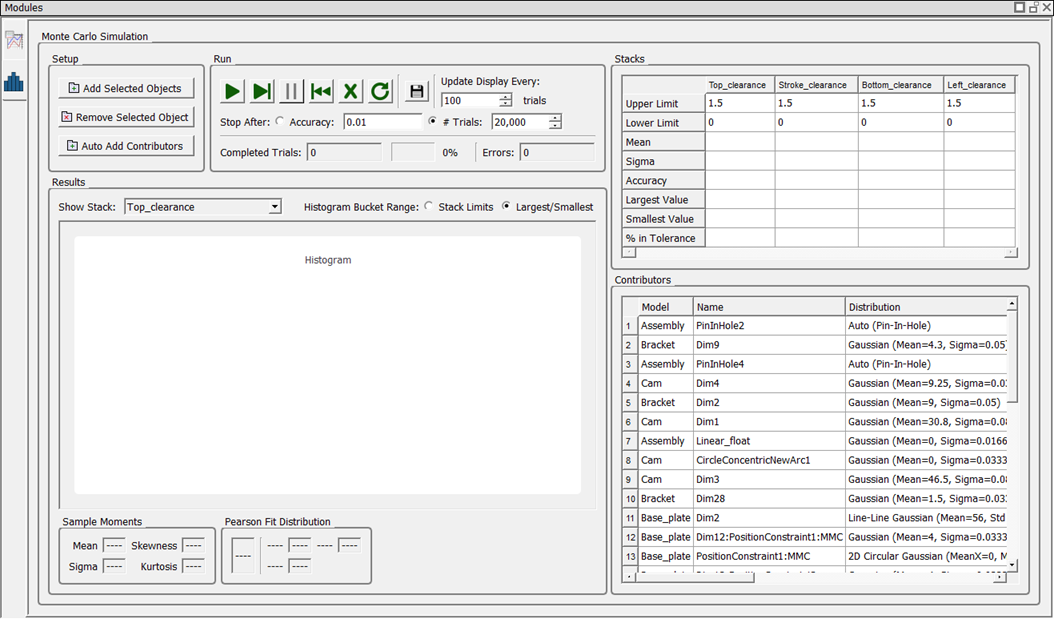Click the green X cancel icon
The image size is (1054, 619).
[350, 92]
